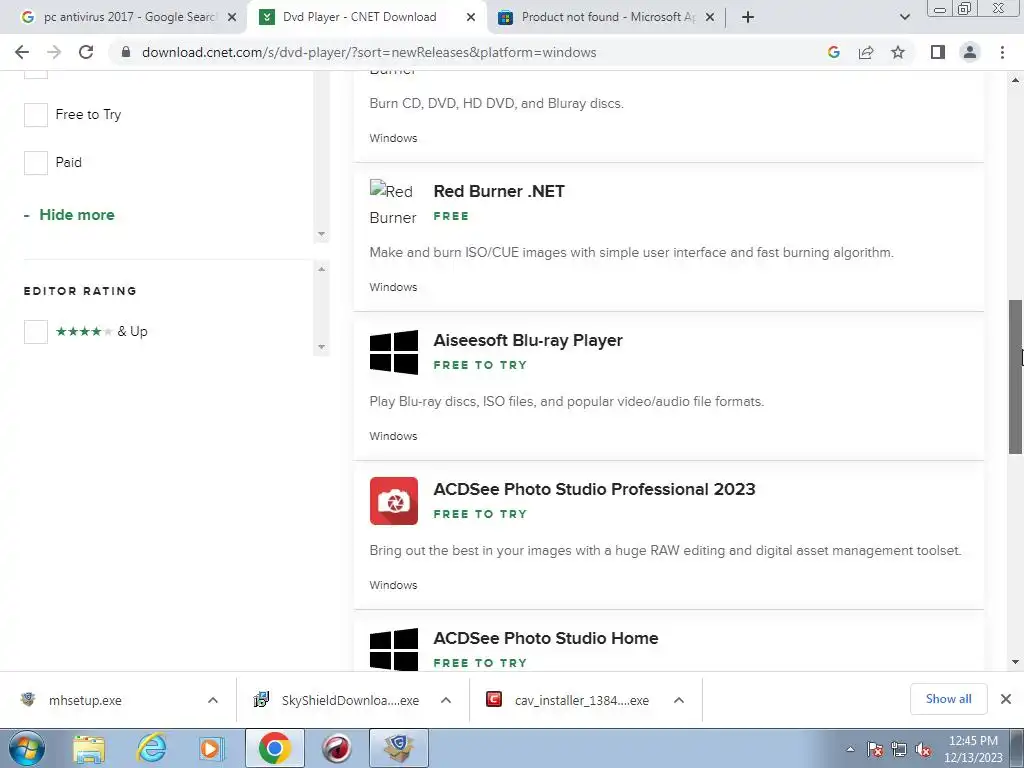This screenshot has width=1024, height=768.
Task: Open ACDSee Photo Studio Professional 2023
Action: (x=594, y=489)
